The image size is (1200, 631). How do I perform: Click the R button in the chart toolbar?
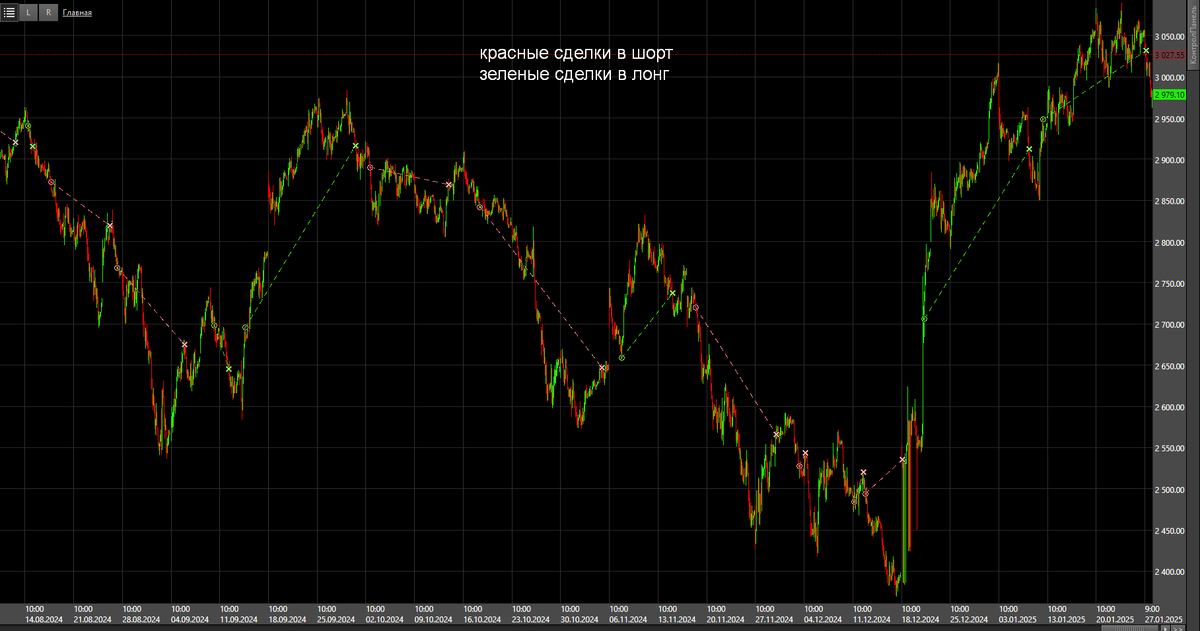47,12
